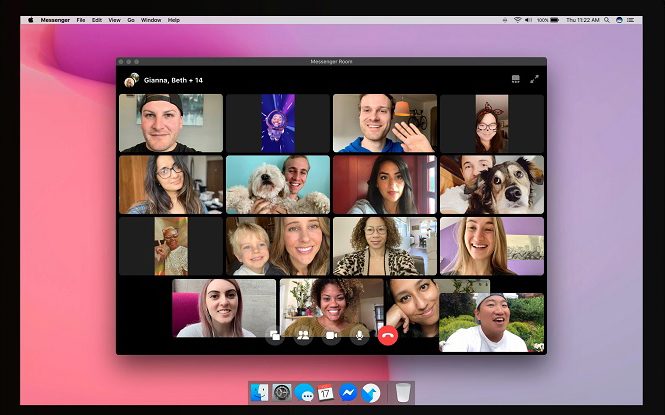Click the Messenger app menu

(55, 20)
